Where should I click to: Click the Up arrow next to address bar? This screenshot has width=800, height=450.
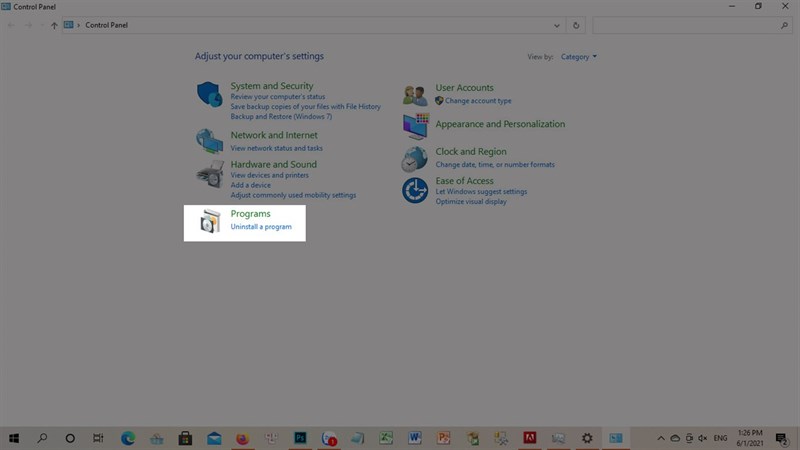pyautogui.click(x=54, y=25)
